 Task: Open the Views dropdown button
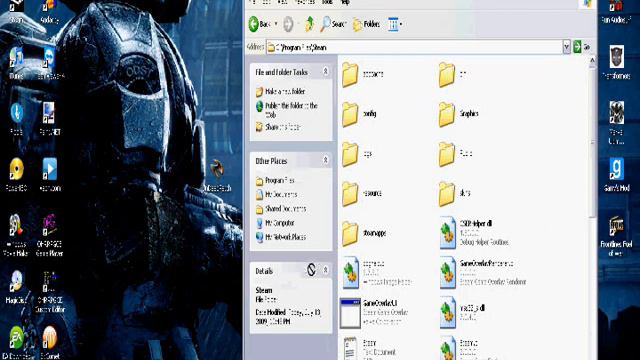395,24
